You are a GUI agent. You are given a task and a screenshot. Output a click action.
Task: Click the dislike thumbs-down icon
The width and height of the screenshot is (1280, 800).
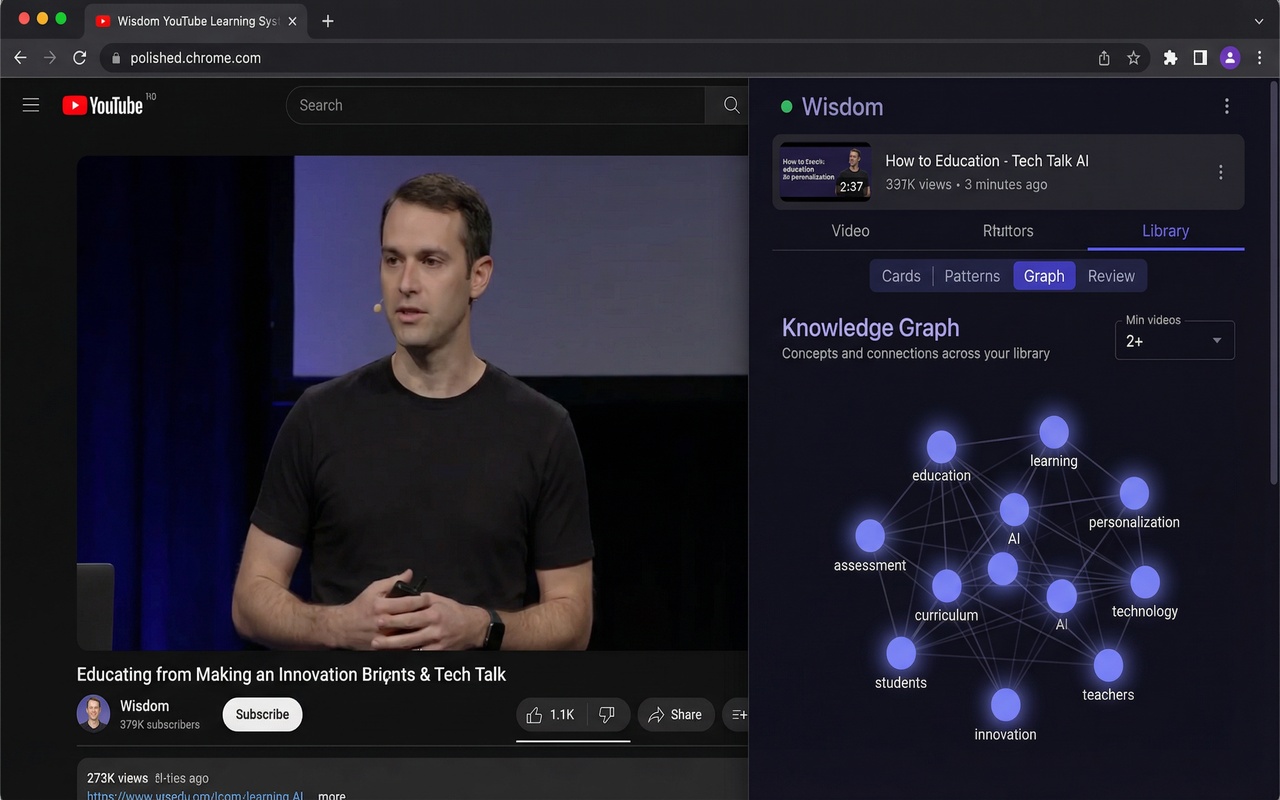tap(606, 714)
